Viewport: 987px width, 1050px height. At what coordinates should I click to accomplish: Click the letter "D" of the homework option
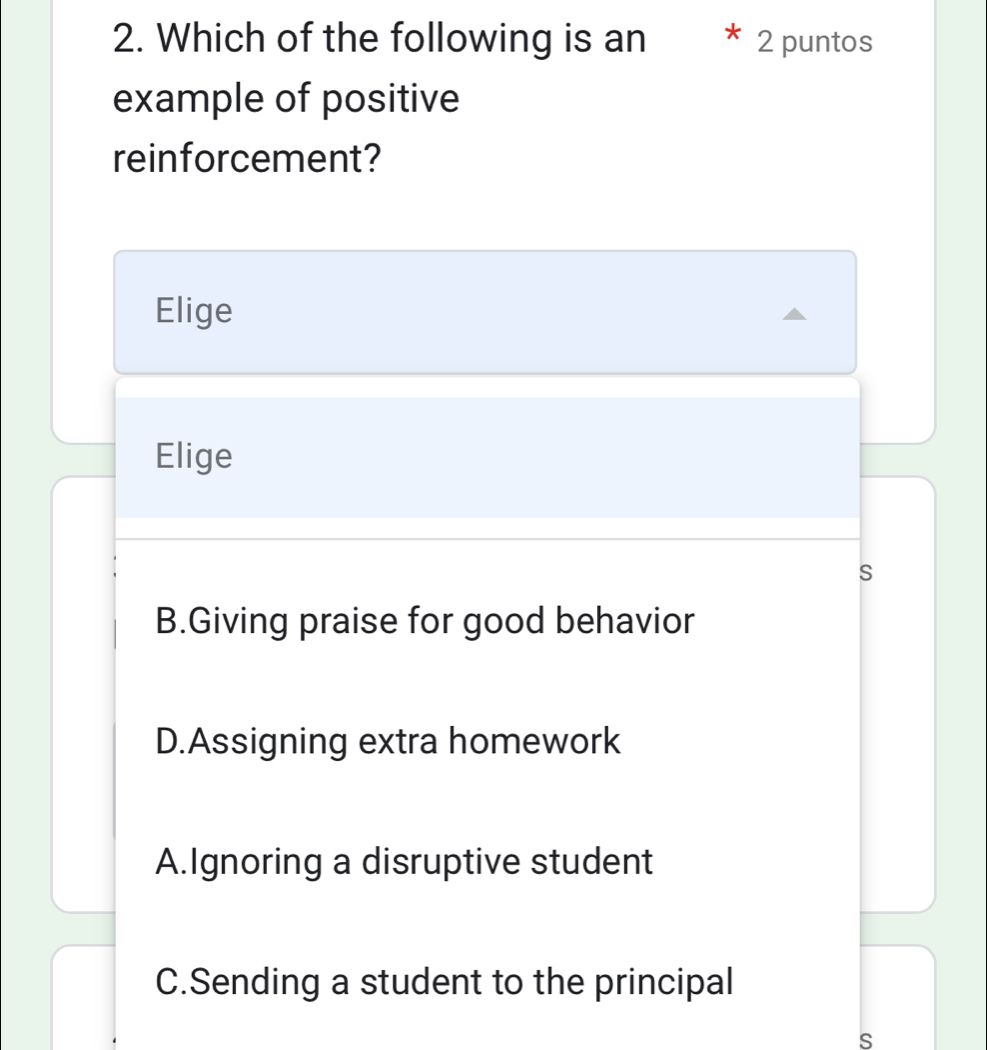coord(168,742)
